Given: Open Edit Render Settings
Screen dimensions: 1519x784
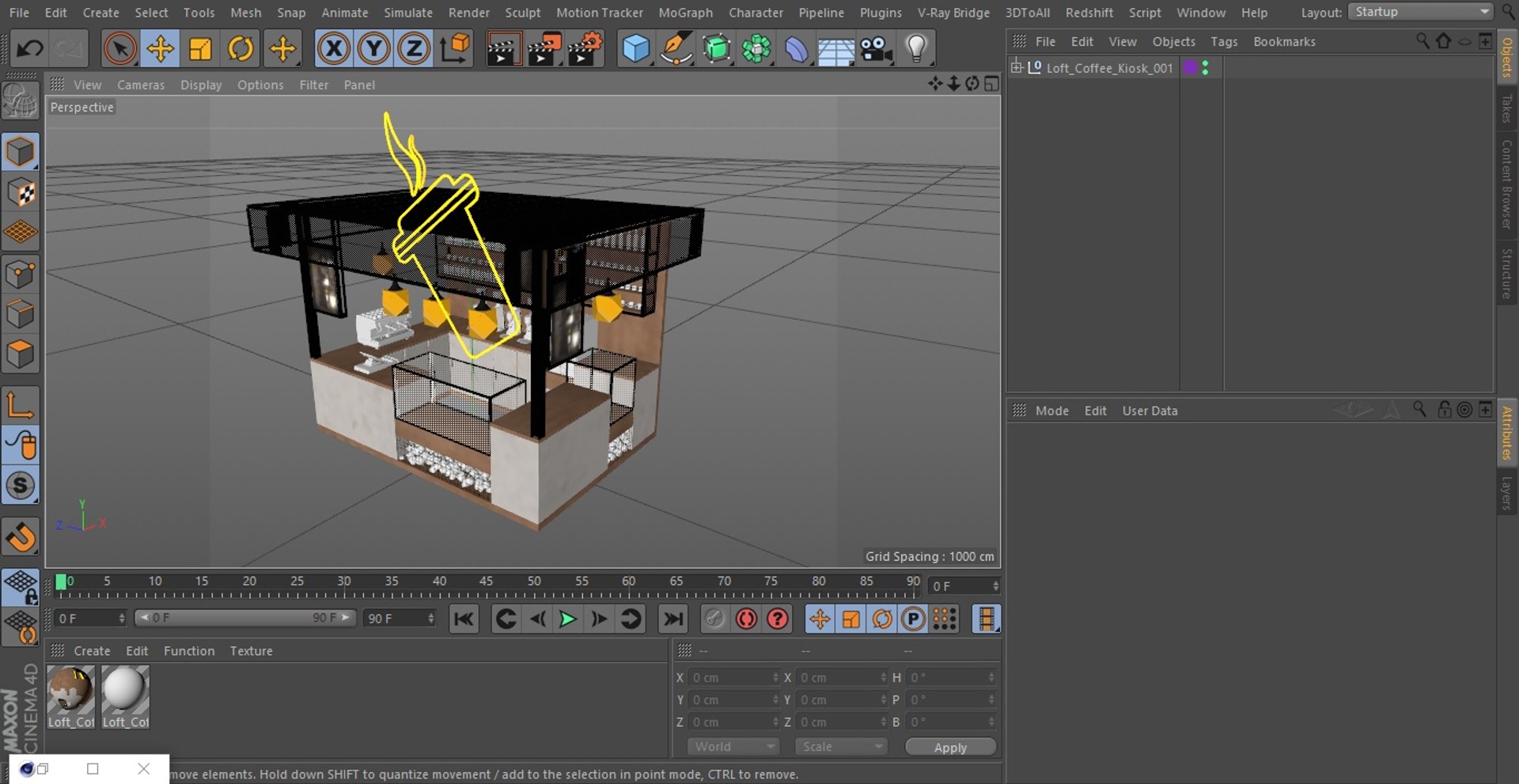Looking at the screenshot, I should coord(585,49).
